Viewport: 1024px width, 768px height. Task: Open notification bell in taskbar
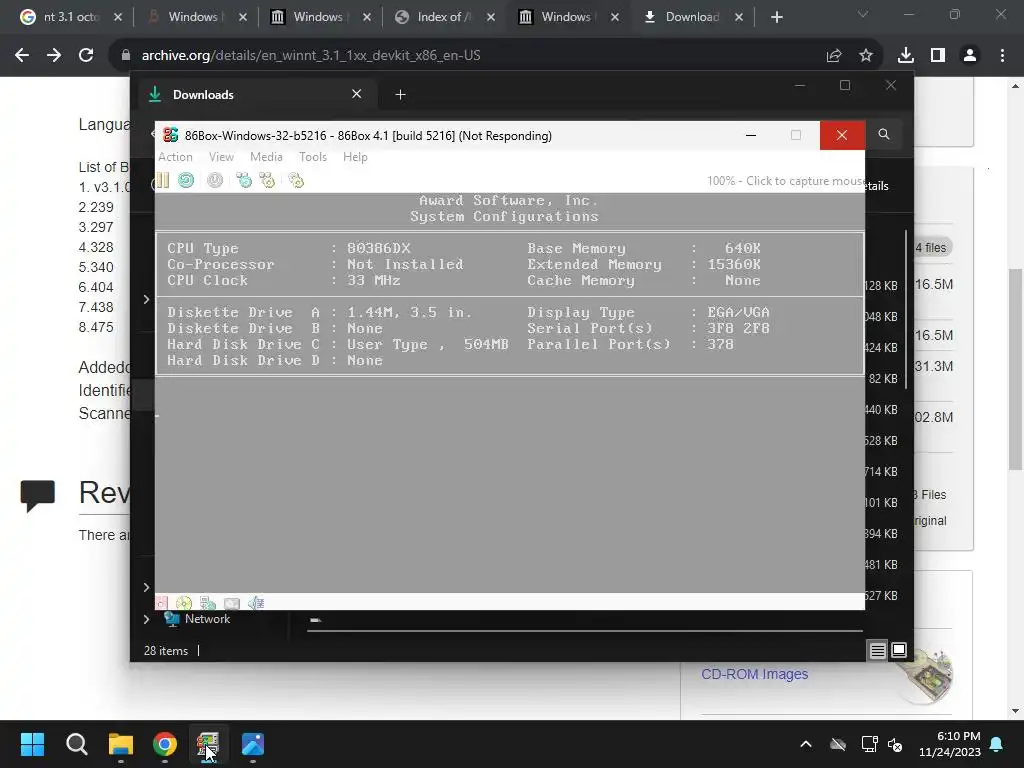997,744
